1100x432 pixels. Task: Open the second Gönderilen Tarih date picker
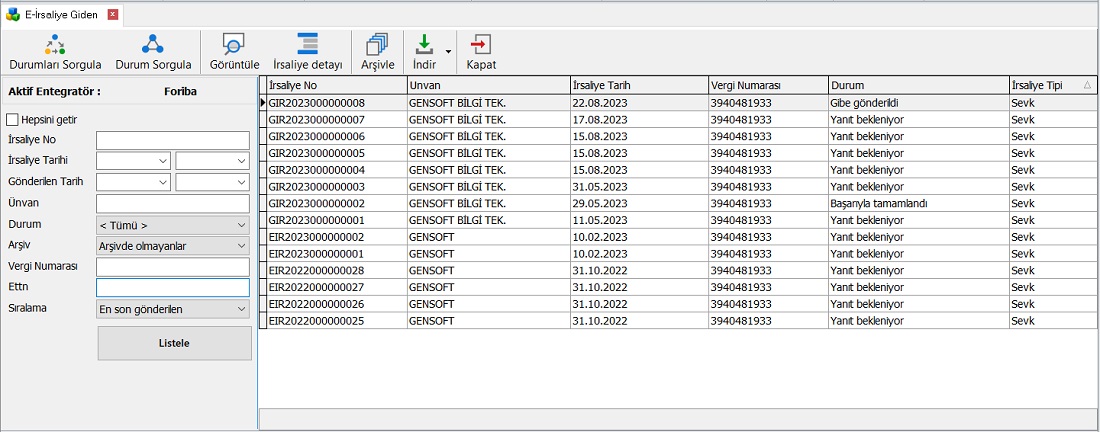click(213, 182)
